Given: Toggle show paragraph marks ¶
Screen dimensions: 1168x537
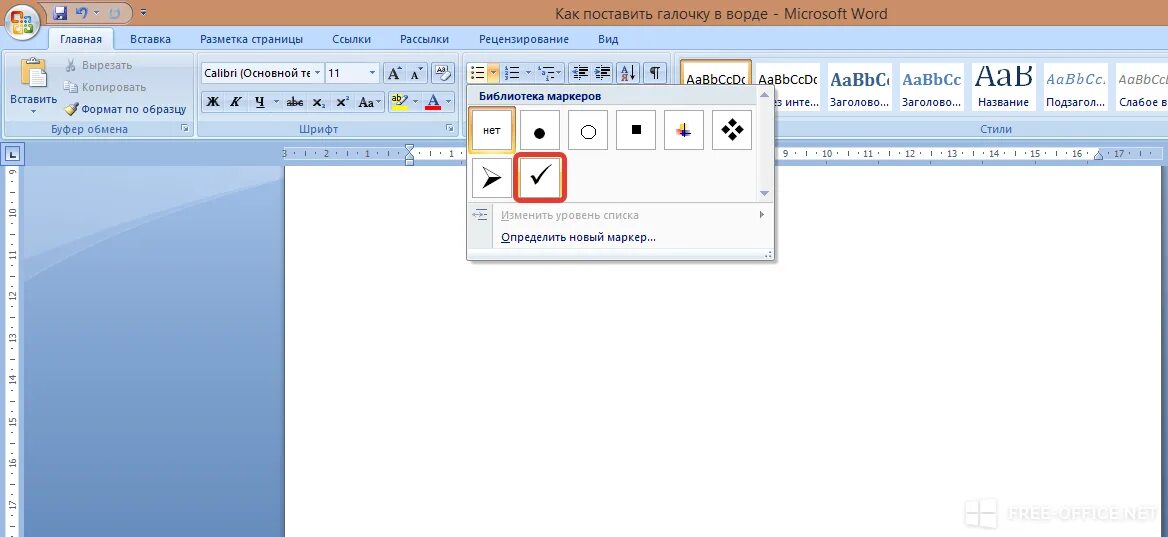Looking at the screenshot, I should coord(654,73).
